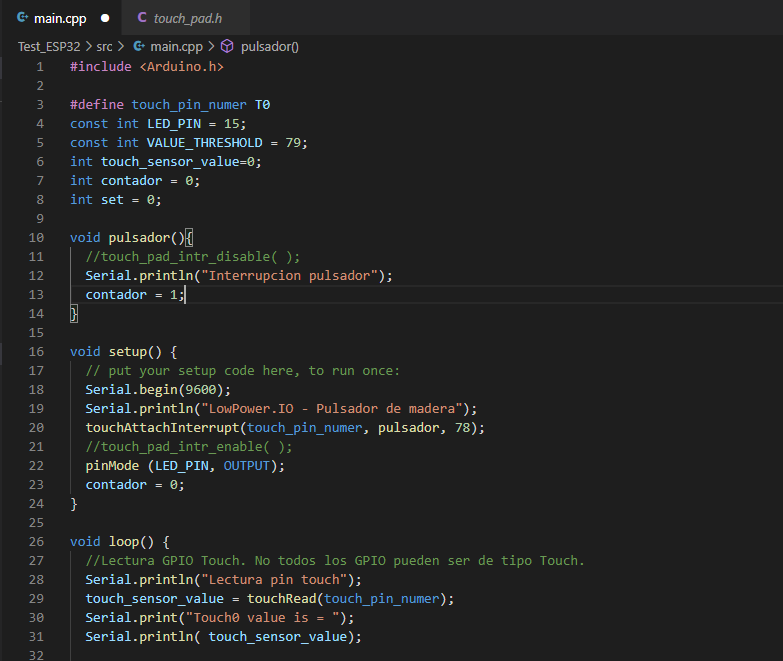The image size is (783, 661).
Task: Click comment "//touch_pad_intr_enable( );"
Action: coord(189,446)
